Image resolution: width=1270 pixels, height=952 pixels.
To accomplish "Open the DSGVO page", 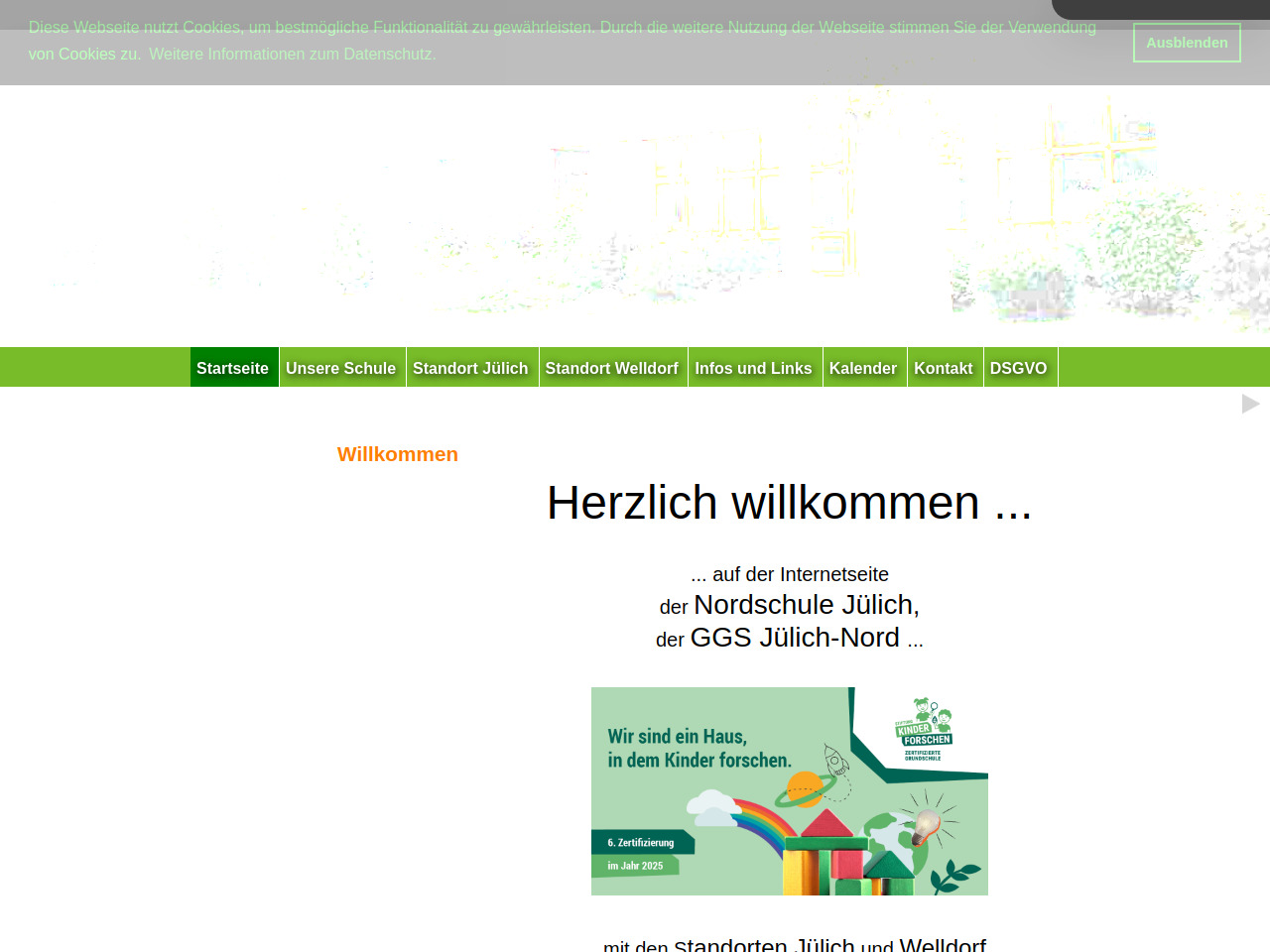I will tap(1018, 368).
